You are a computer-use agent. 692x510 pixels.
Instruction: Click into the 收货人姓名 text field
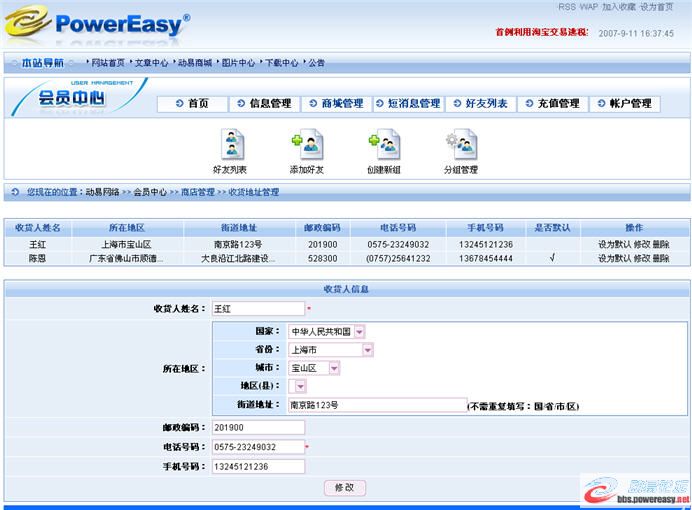click(257, 309)
